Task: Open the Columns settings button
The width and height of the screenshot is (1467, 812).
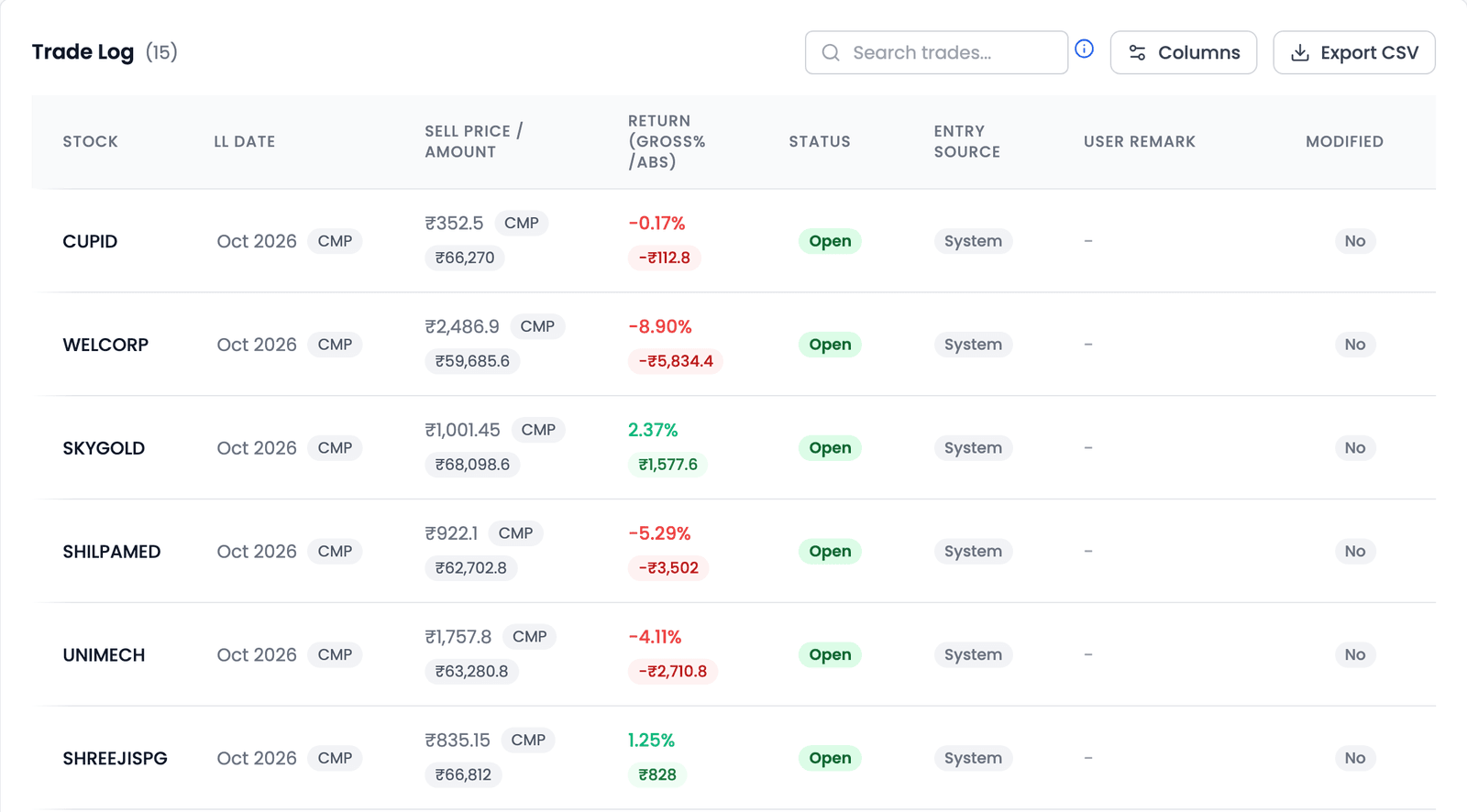Action: [x=1183, y=52]
